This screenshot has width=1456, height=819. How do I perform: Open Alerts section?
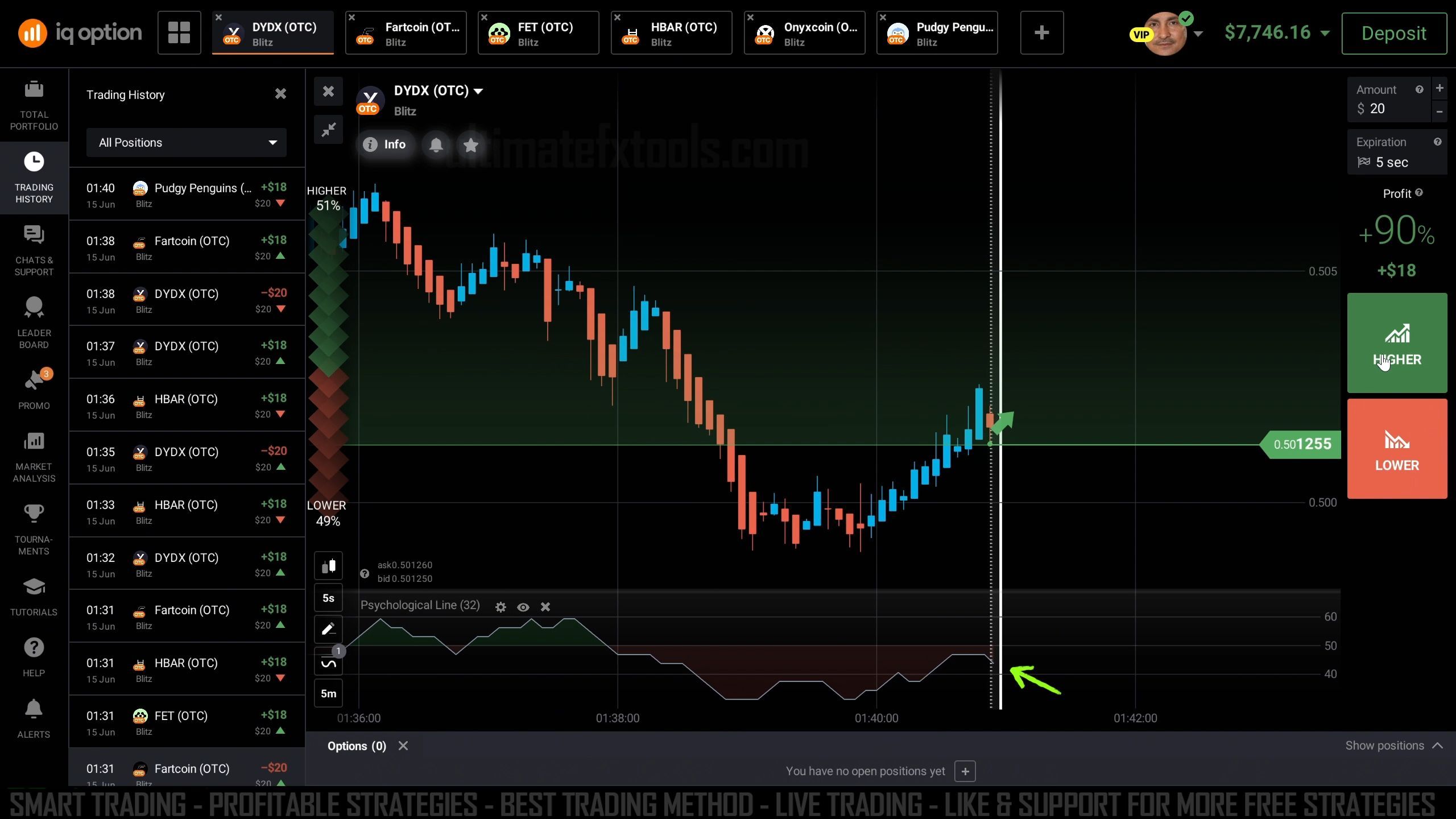pos(34,719)
